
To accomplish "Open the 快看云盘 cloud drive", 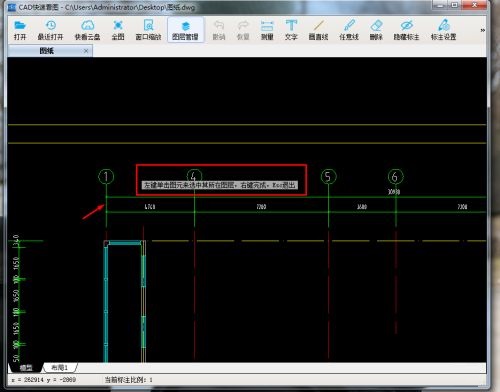I will coord(87,30).
